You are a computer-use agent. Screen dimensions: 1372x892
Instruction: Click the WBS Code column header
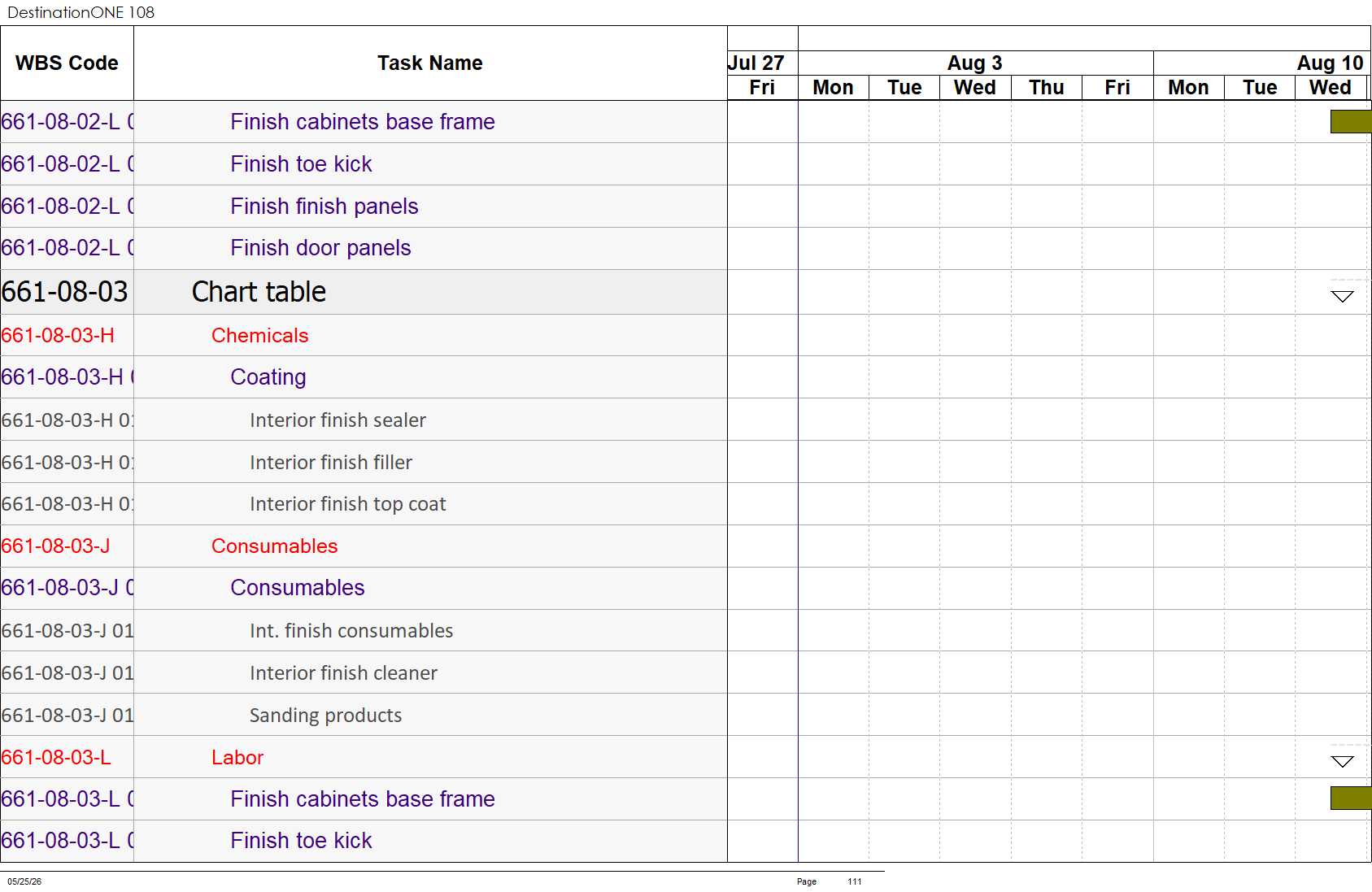pos(67,63)
